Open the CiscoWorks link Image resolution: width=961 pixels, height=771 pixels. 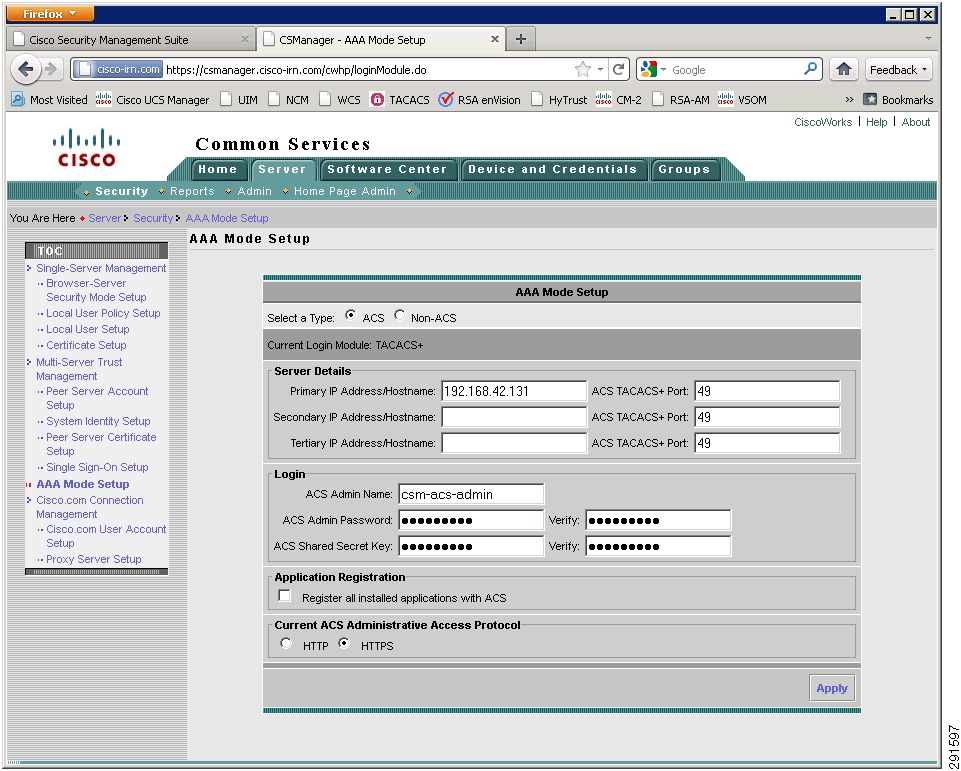click(x=823, y=122)
